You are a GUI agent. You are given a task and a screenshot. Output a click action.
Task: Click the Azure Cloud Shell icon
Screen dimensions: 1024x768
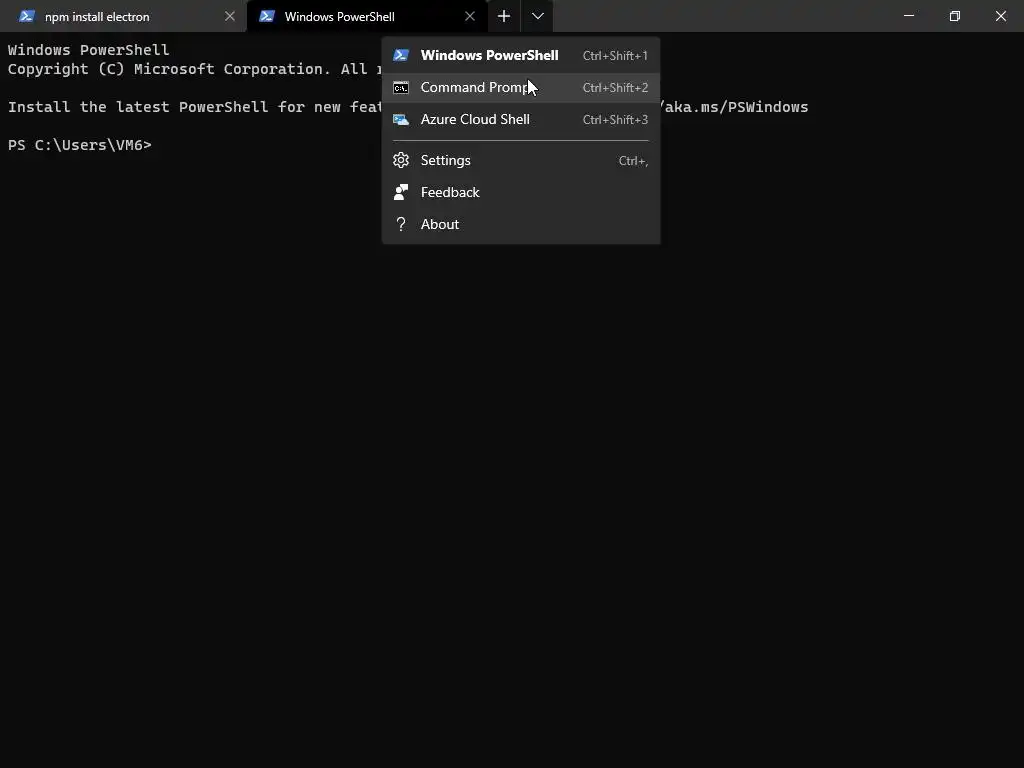pos(401,120)
